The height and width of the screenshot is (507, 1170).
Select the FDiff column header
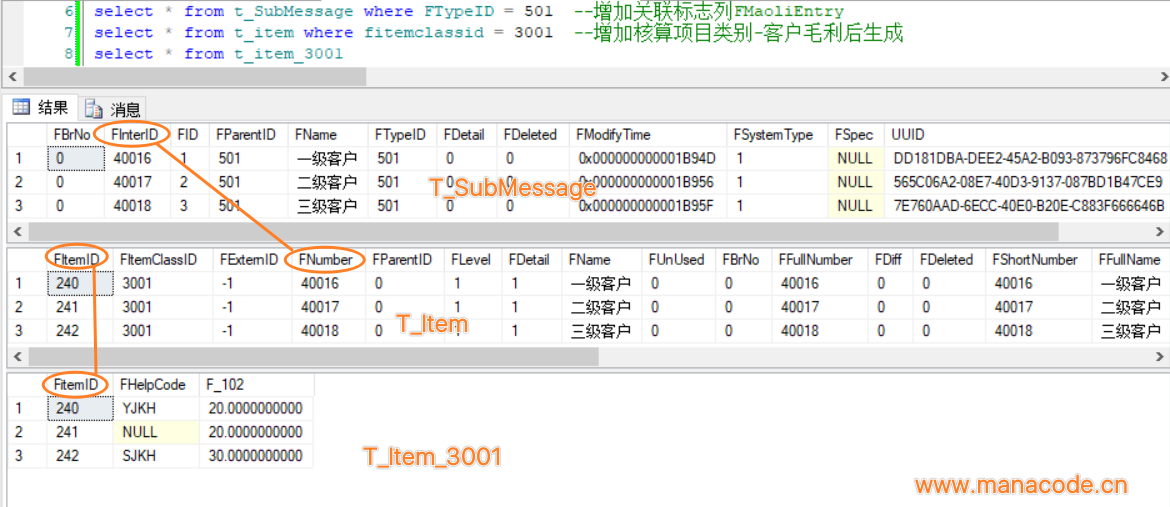[888, 259]
